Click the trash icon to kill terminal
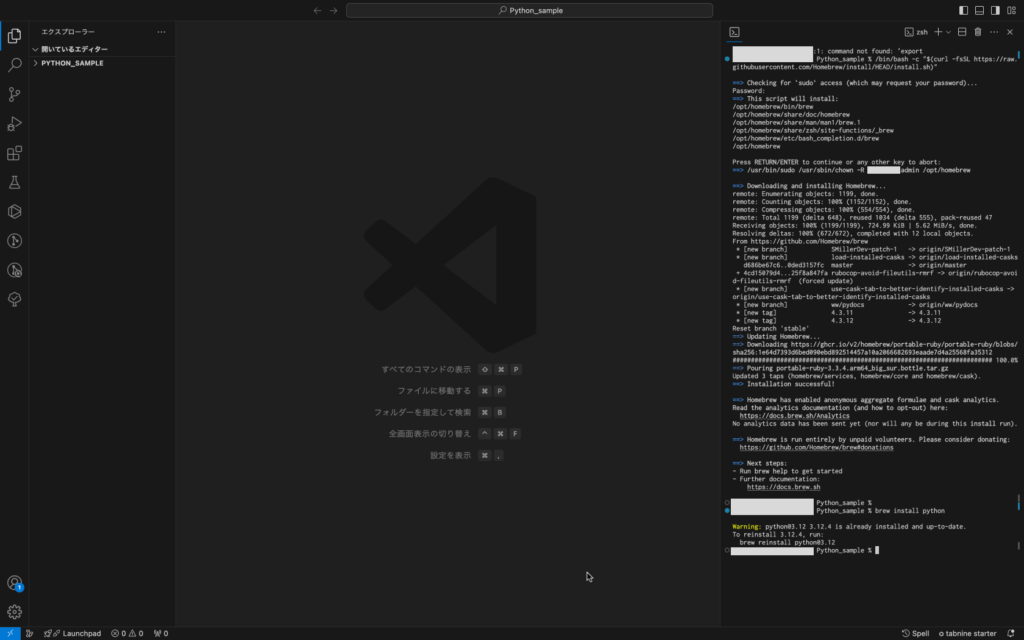The height and width of the screenshot is (640, 1024). 977,32
